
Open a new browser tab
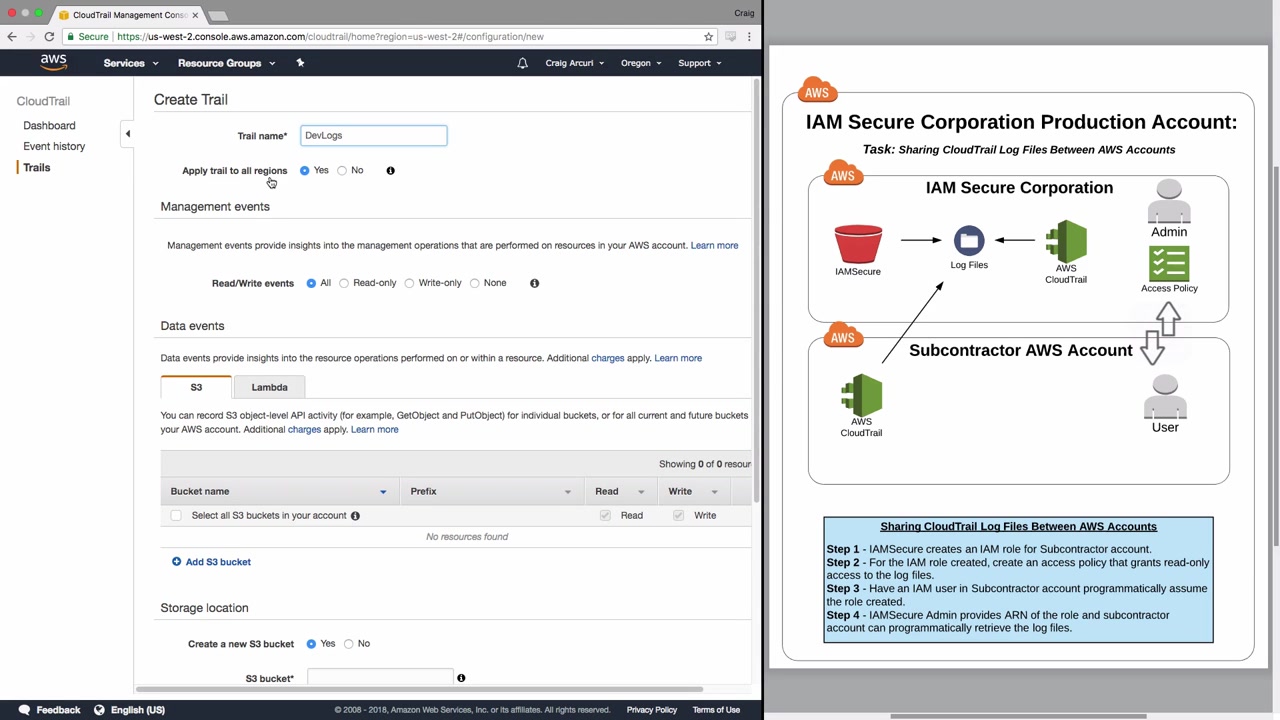click(218, 15)
